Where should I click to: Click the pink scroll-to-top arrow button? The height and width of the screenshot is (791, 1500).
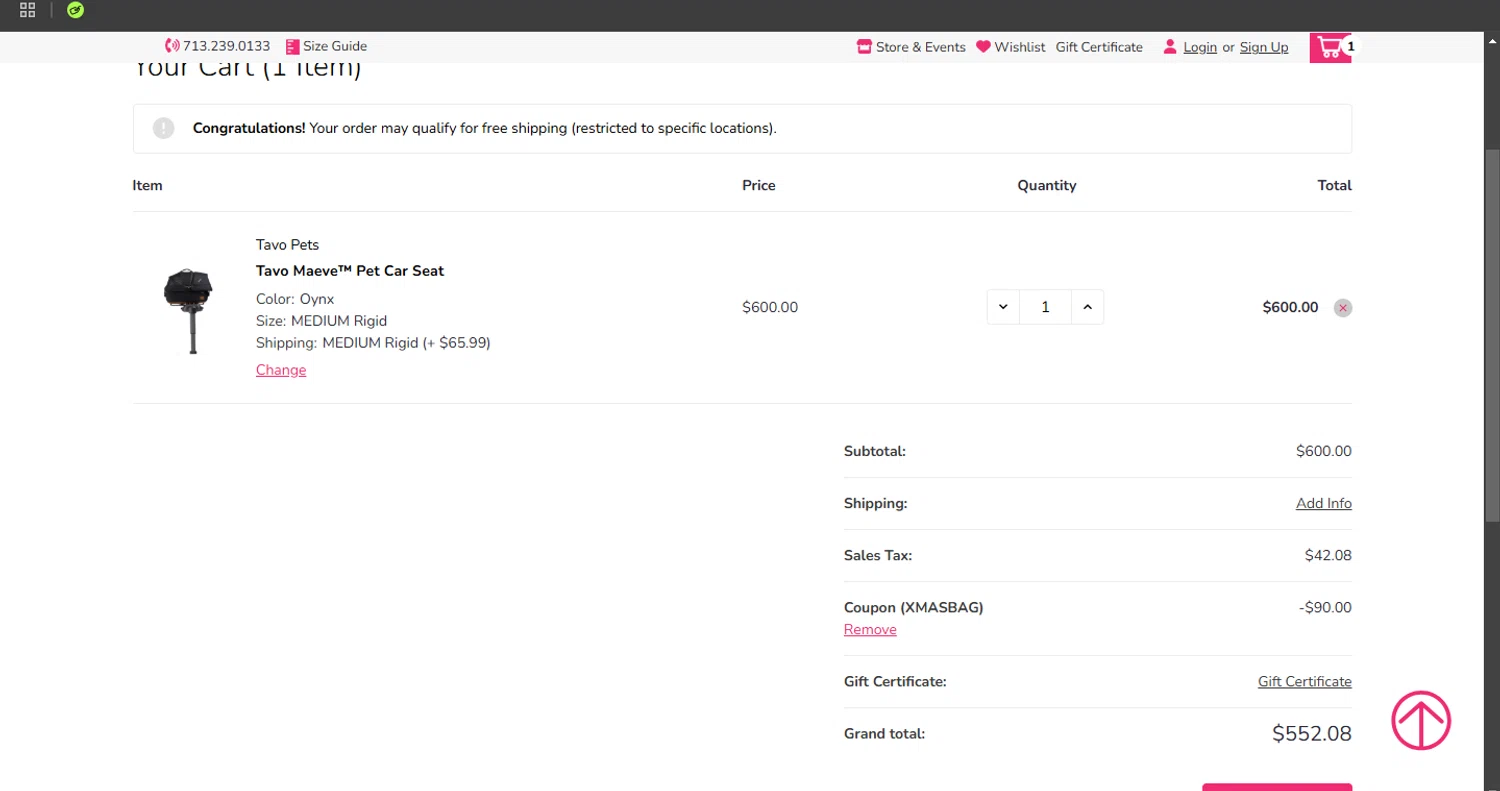(x=1421, y=720)
